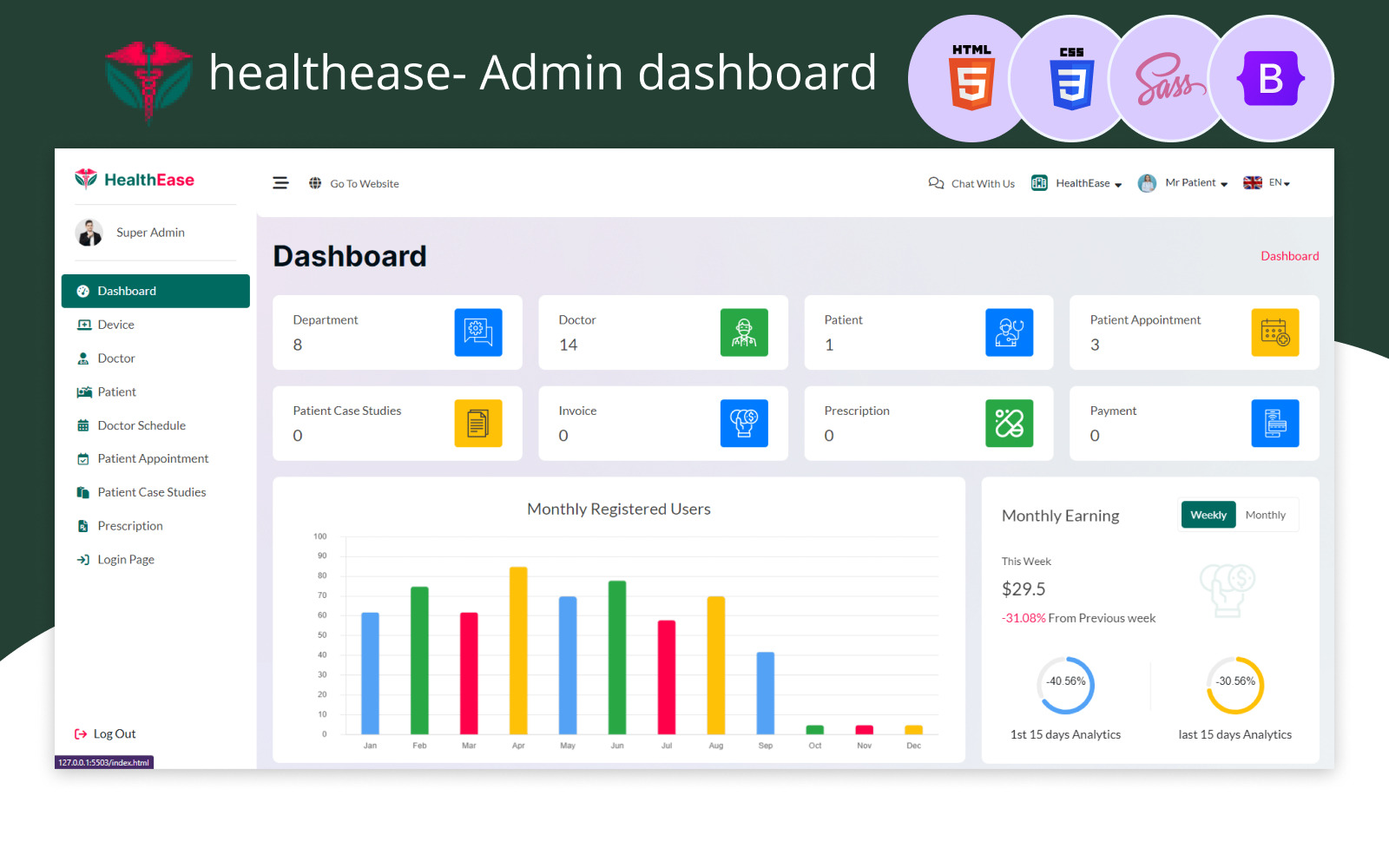Click the Patient Appointment calendar icon
Viewport: 1389px width, 868px height.
pyautogui.click(x=1274, y=332)
